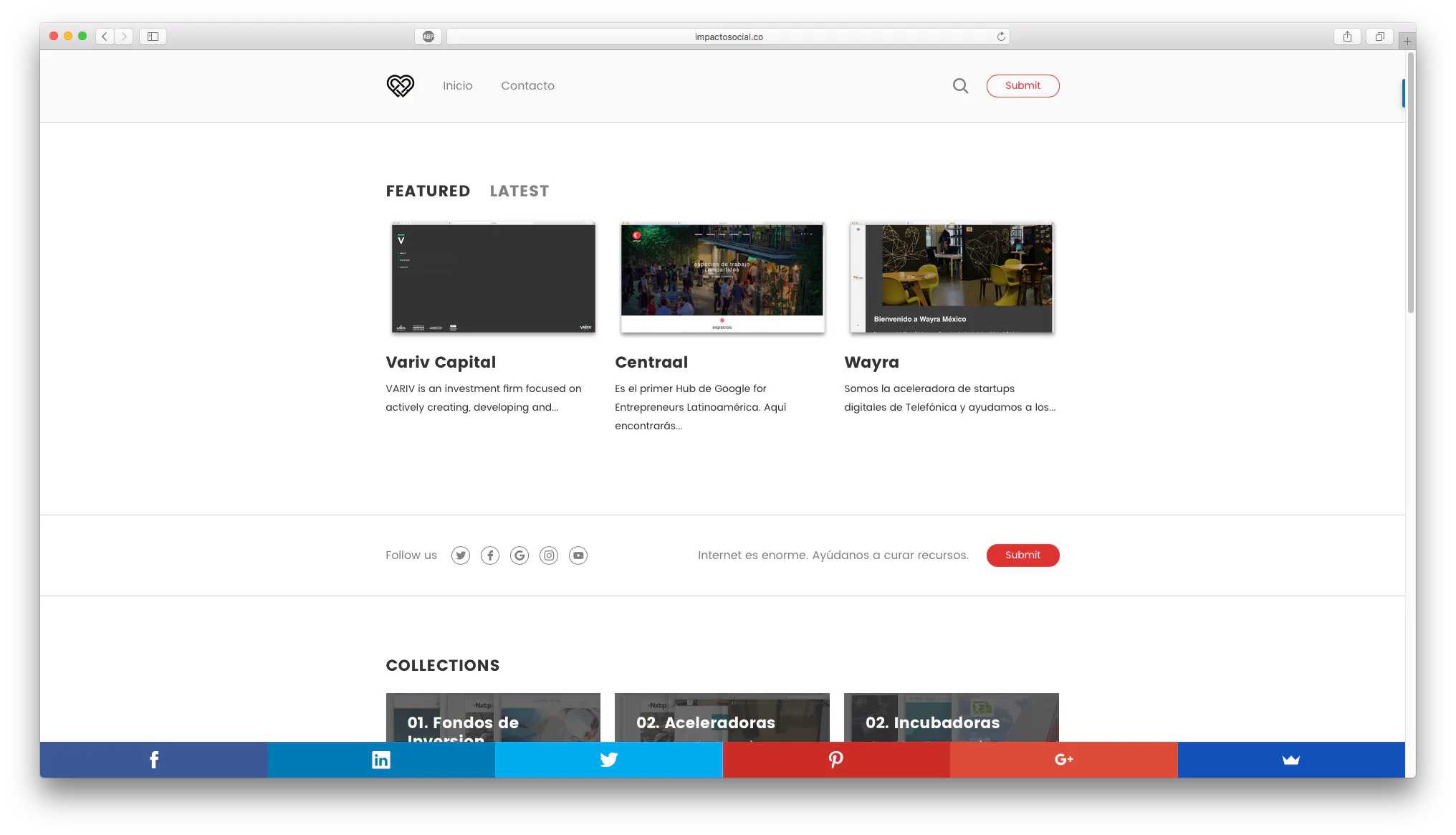Click the heart logo in site header

(401, 86)
